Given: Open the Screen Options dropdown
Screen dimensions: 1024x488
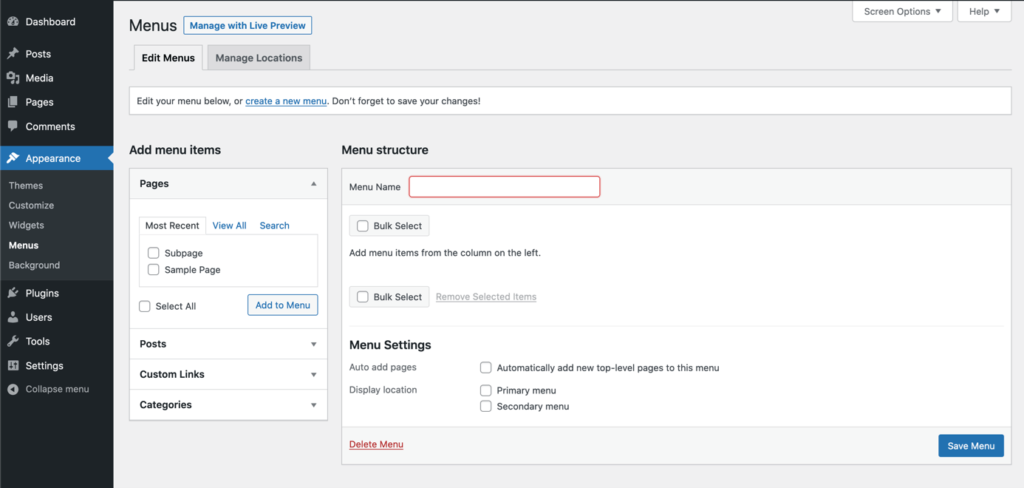Looking at the screenshot, I should (x=902, y=12).
